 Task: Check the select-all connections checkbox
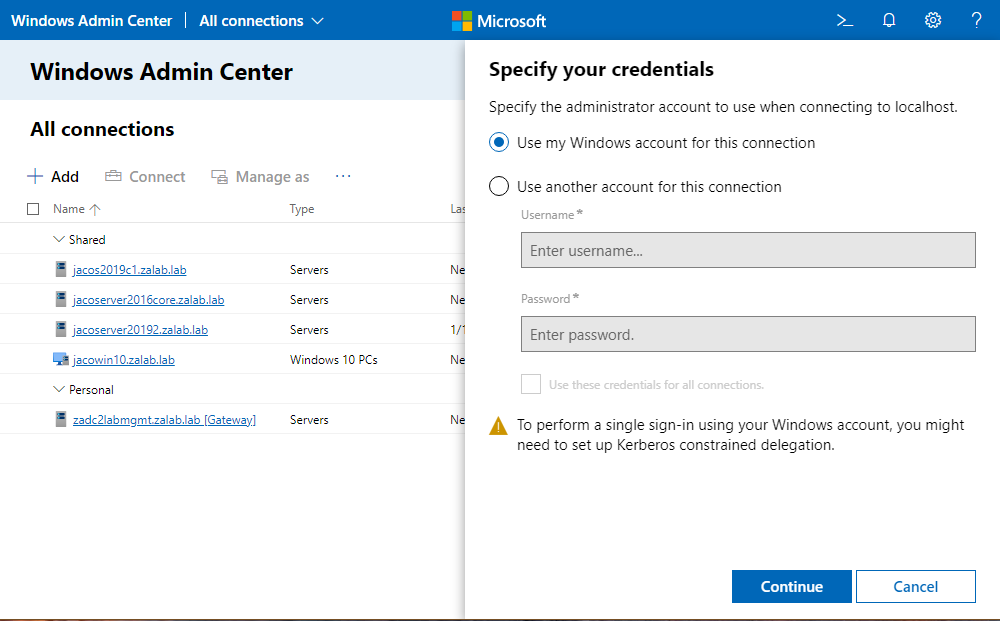click(33, 209)
